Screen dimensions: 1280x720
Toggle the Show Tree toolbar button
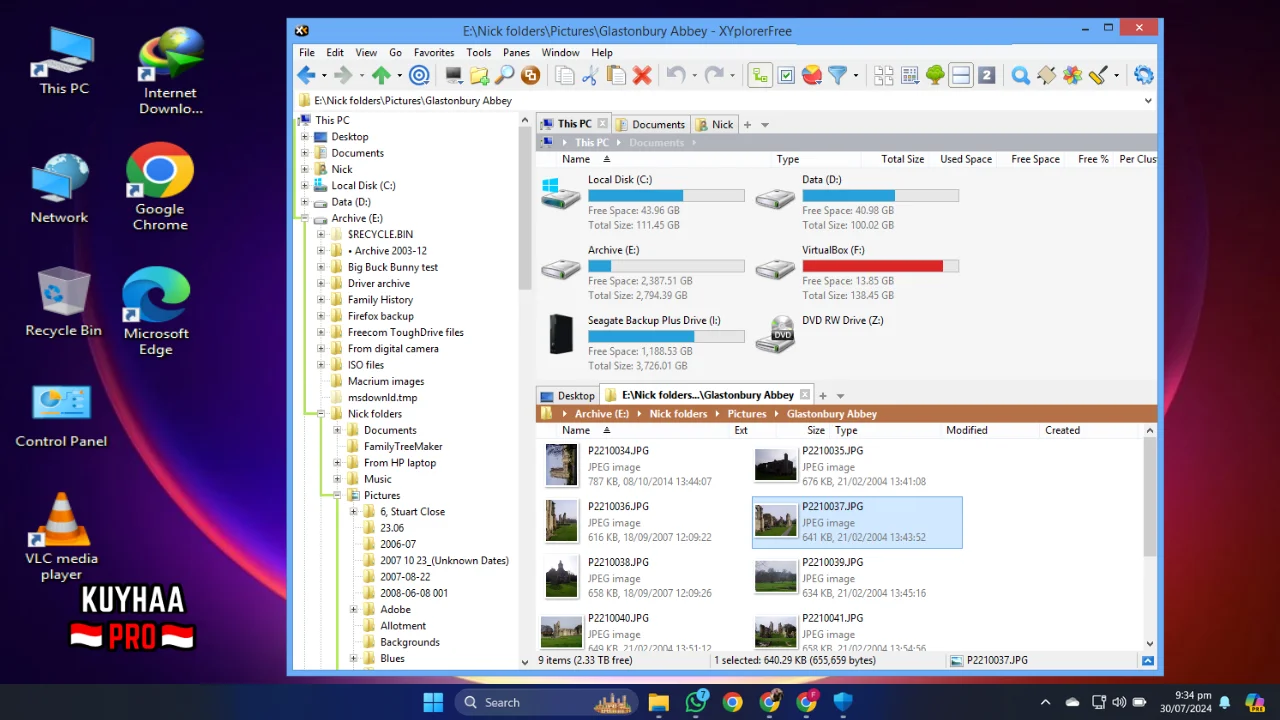[760, 75]
